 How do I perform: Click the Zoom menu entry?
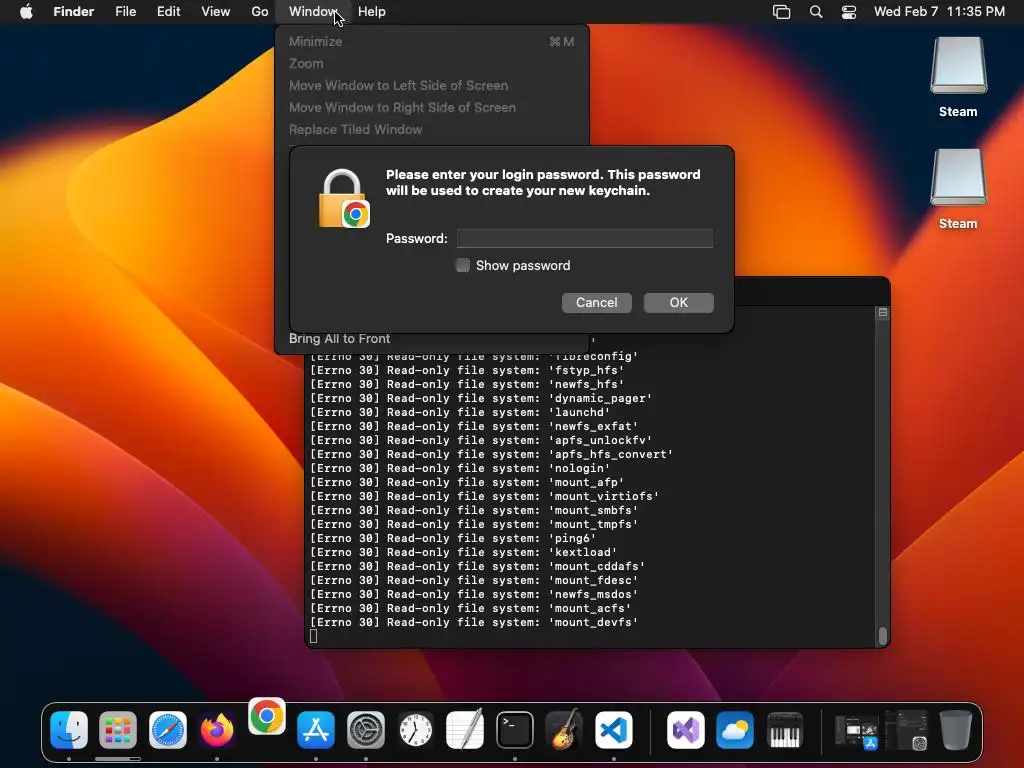point(306,63)
